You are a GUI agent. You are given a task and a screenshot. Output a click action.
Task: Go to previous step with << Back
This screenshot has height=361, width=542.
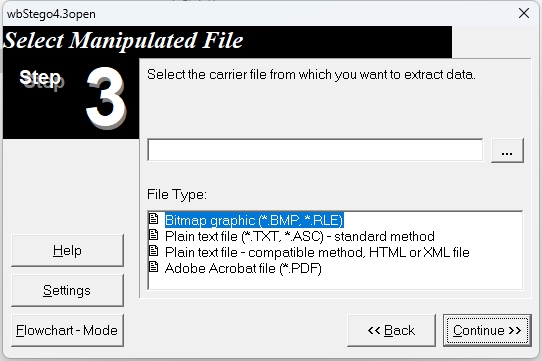391,330
